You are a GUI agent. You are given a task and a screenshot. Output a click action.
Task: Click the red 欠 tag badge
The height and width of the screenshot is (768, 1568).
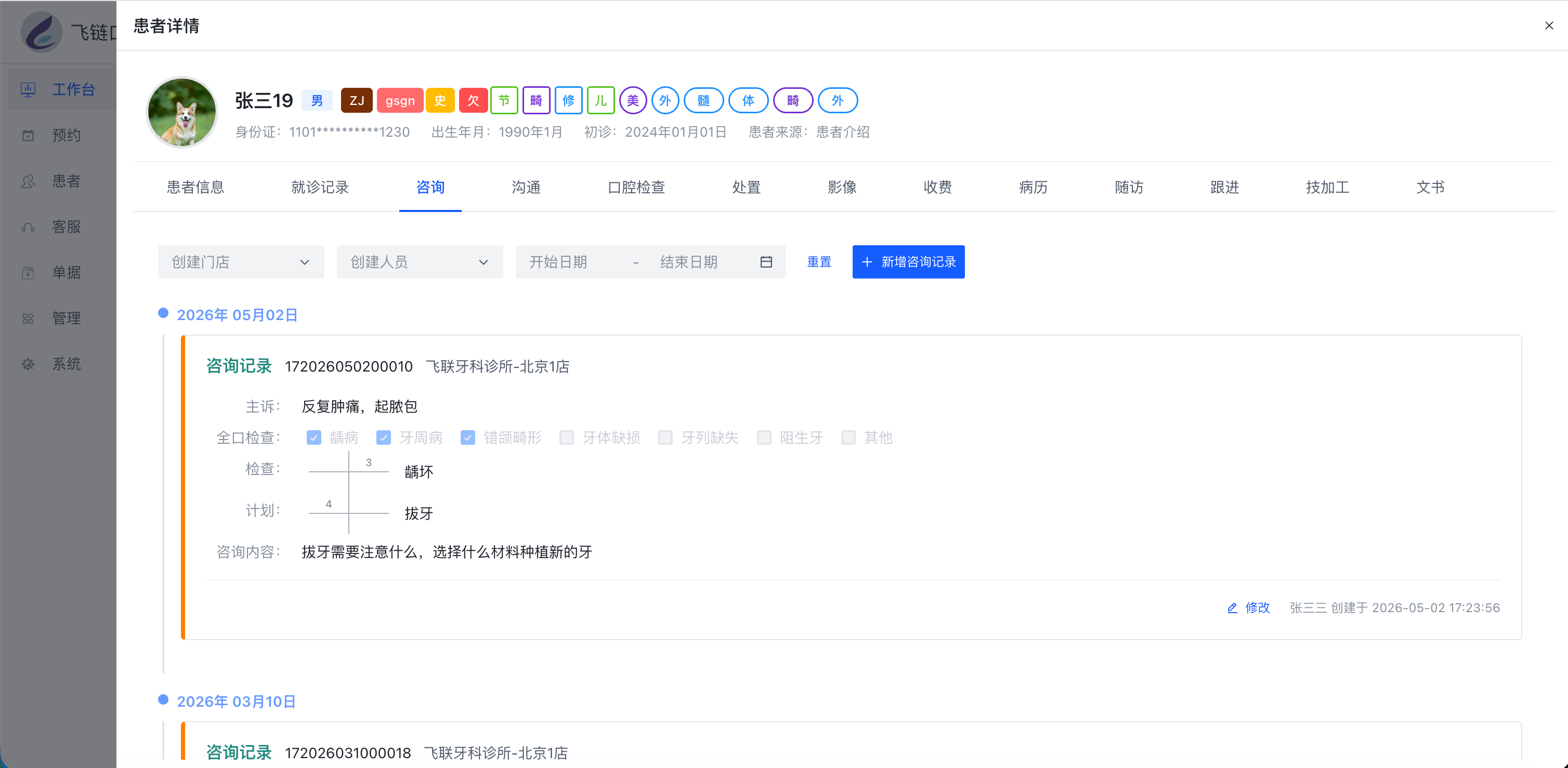(x=473, y=100)
